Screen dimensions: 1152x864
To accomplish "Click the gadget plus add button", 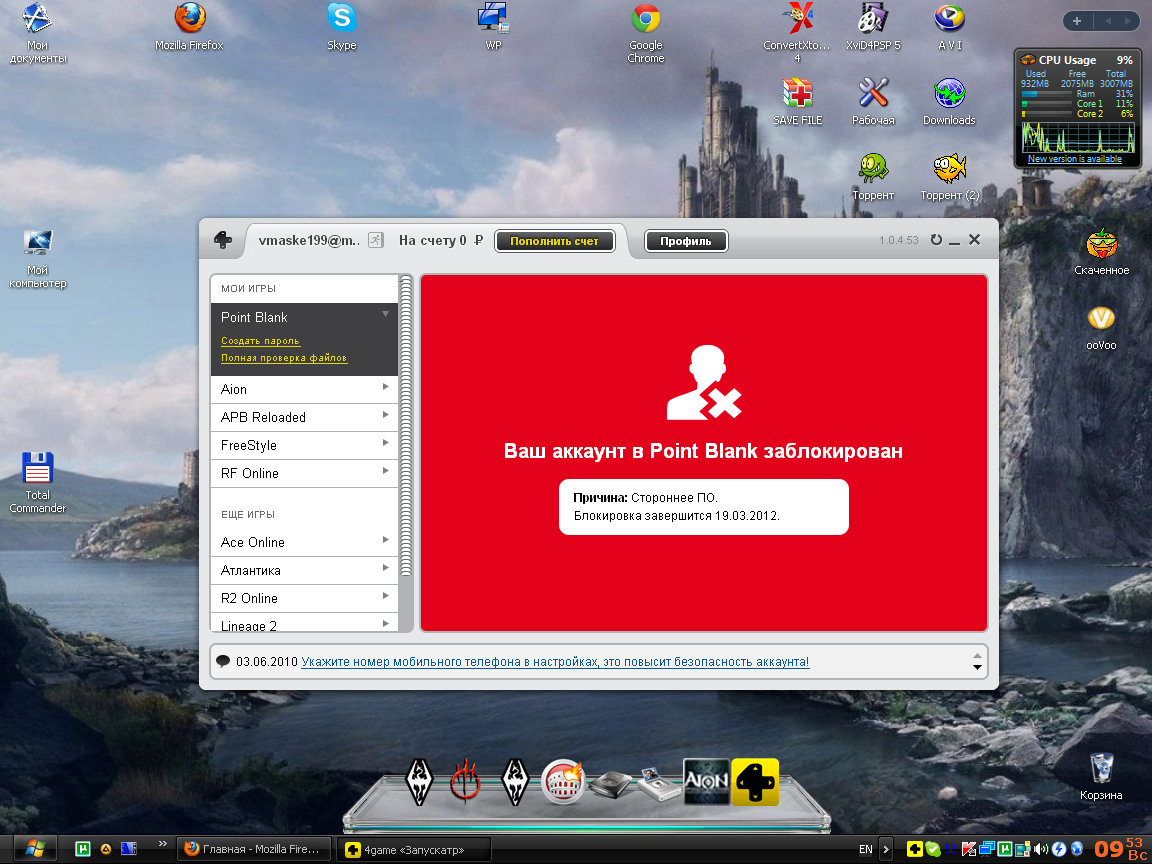I will [x=1076, y=21].
